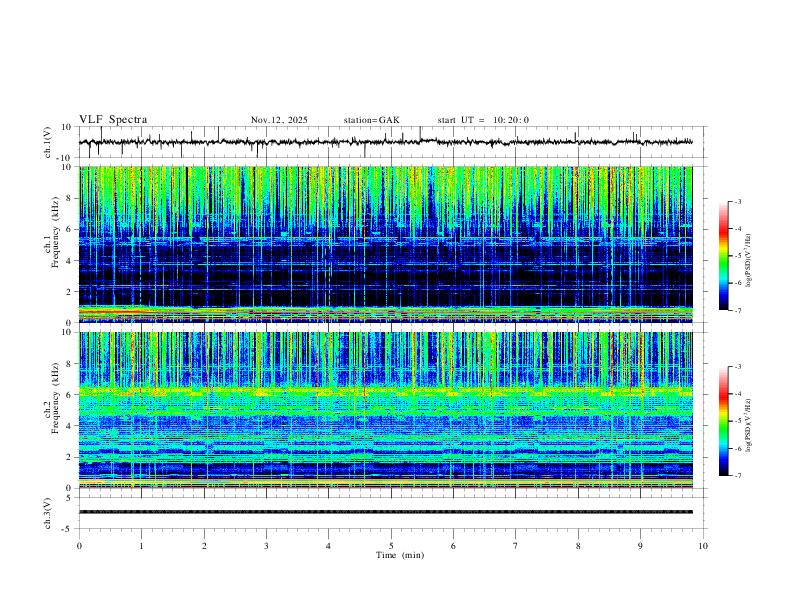This screenshot has height=612, width=792.
Task: Click the date 'Nov.12, 2025'
Action: [279, 120]
